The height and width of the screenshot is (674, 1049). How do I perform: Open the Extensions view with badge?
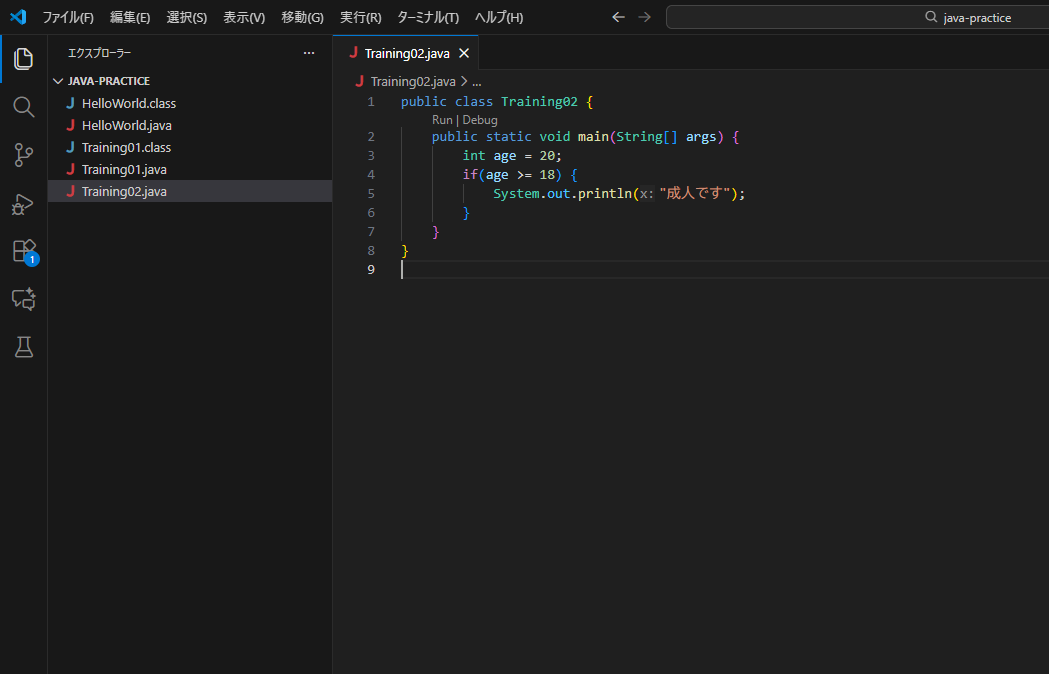[x=23, y=251]
